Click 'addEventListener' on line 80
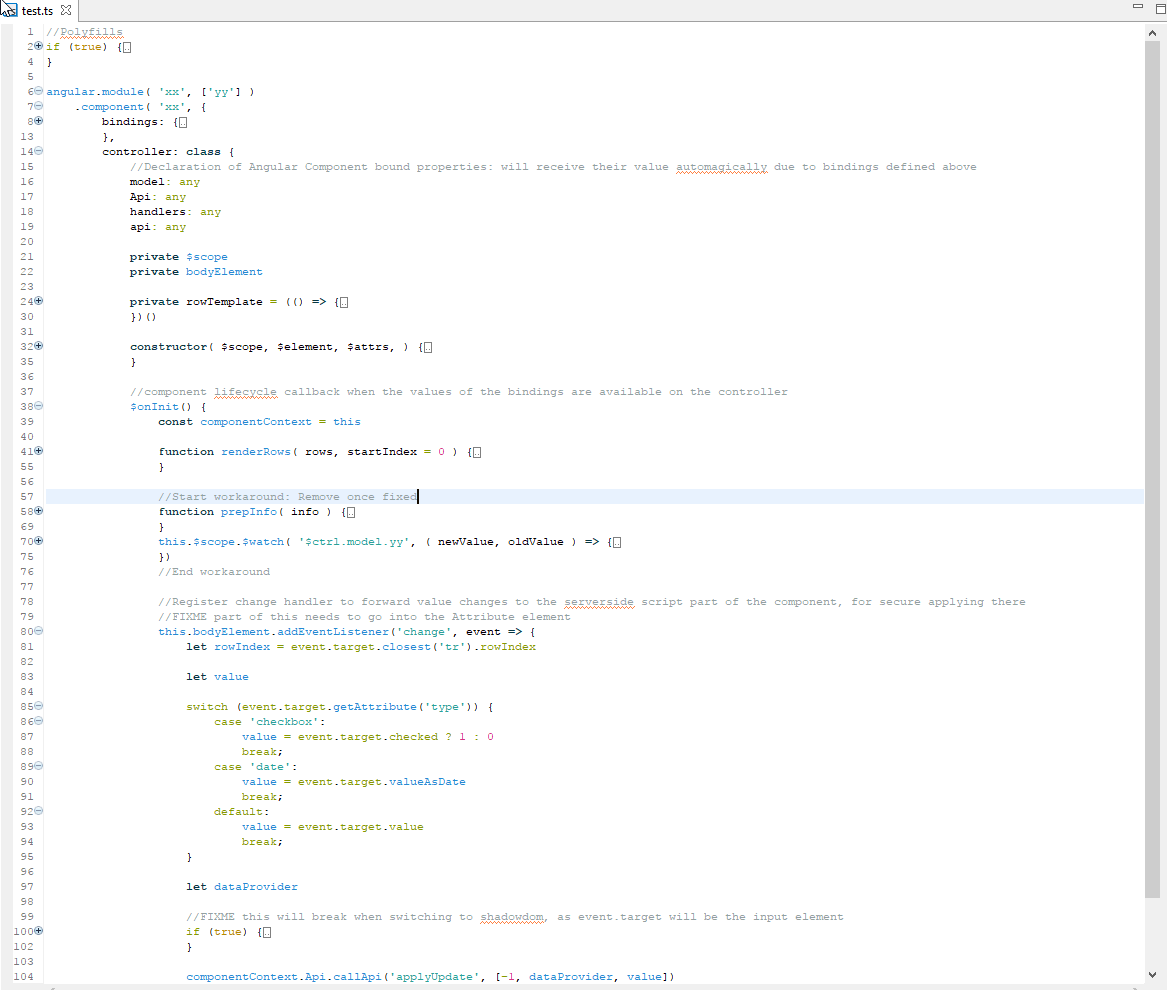1167x990 pixels. (333, 631)
